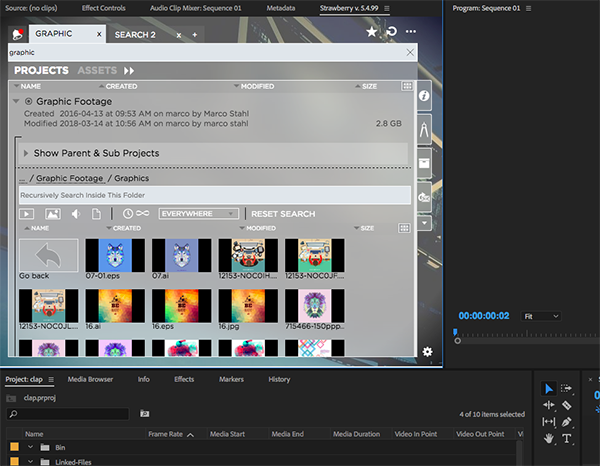Toggle the grid view icon in projects header

coord(406,86)
